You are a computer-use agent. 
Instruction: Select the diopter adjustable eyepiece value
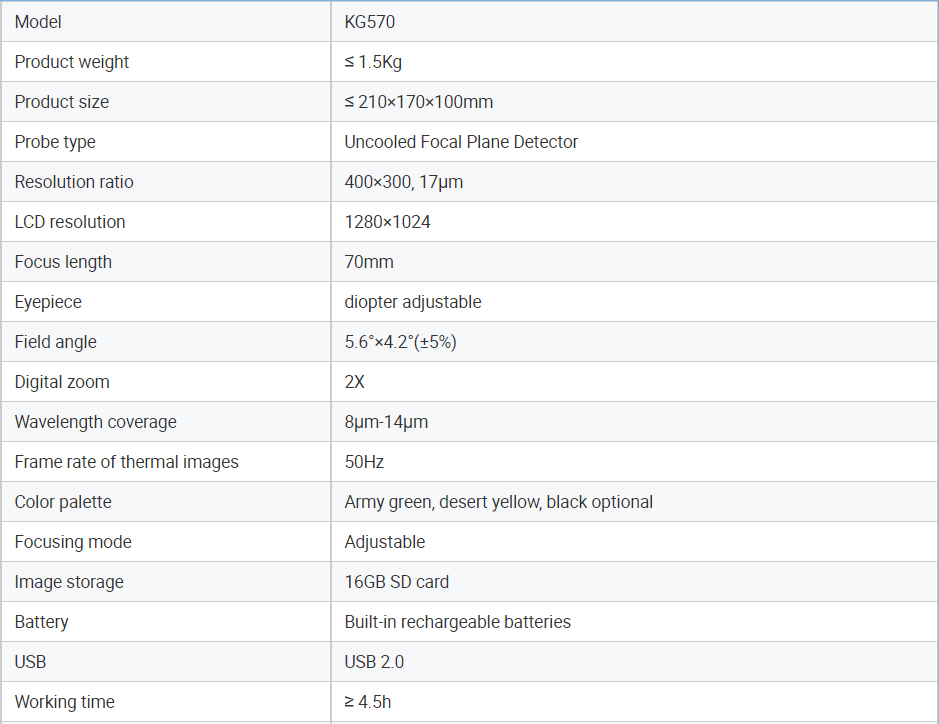coord(413,302)
